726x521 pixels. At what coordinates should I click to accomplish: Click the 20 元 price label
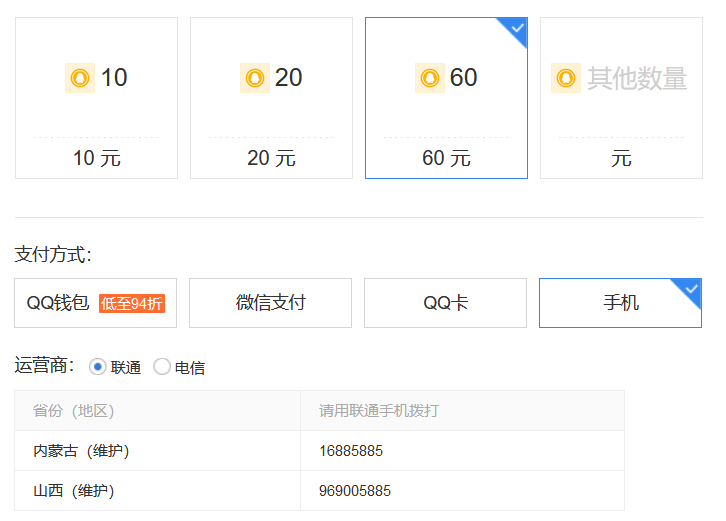point(271,158)
